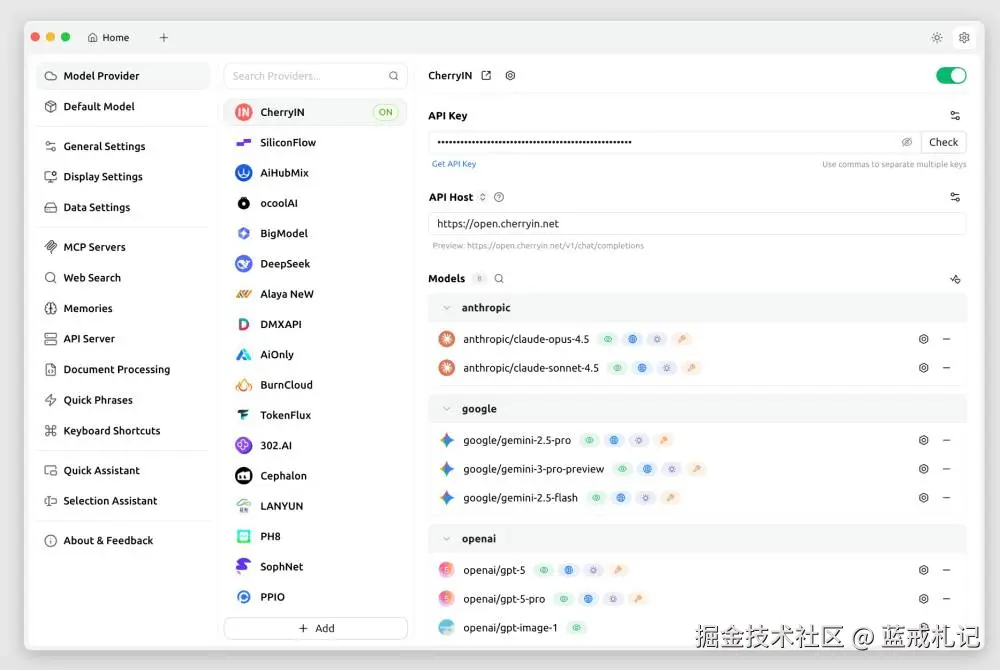Switch to the Home tab

(108, 38)
